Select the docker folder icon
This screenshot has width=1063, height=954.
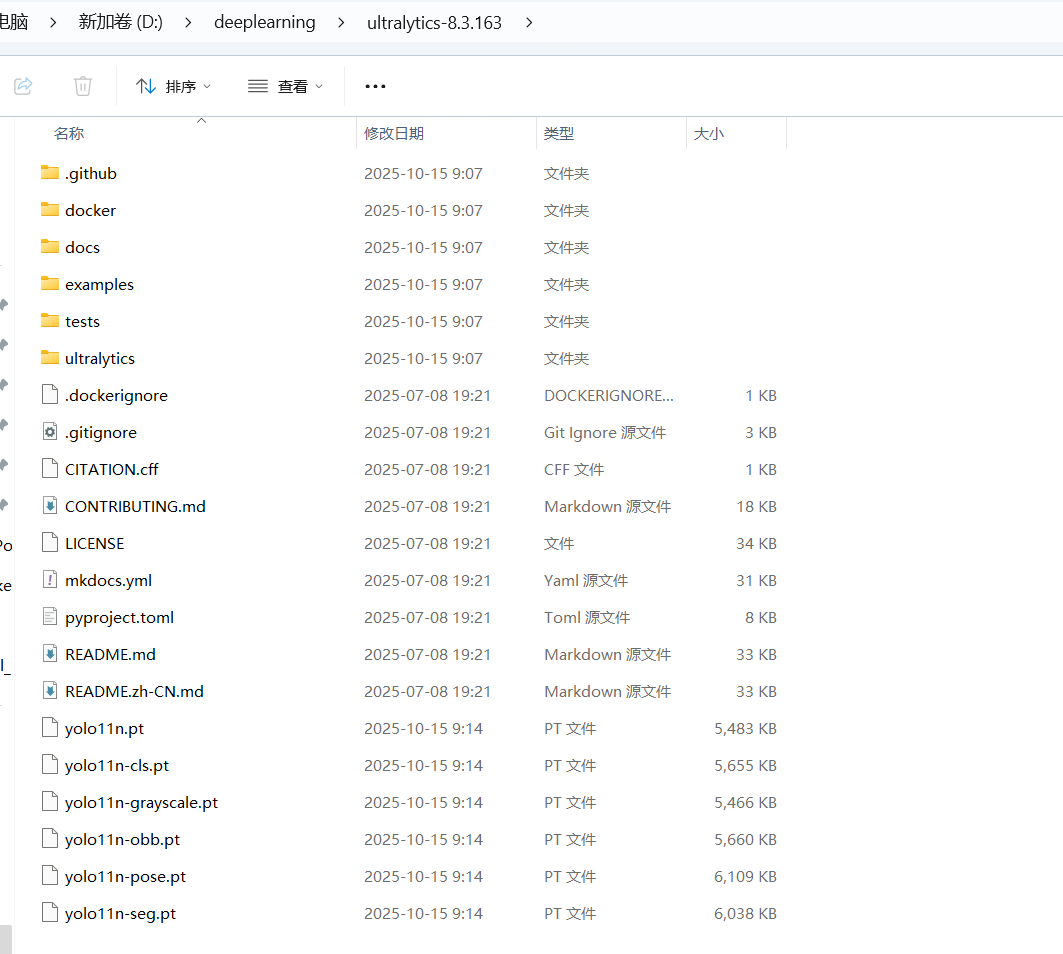(x=49, y=210)
